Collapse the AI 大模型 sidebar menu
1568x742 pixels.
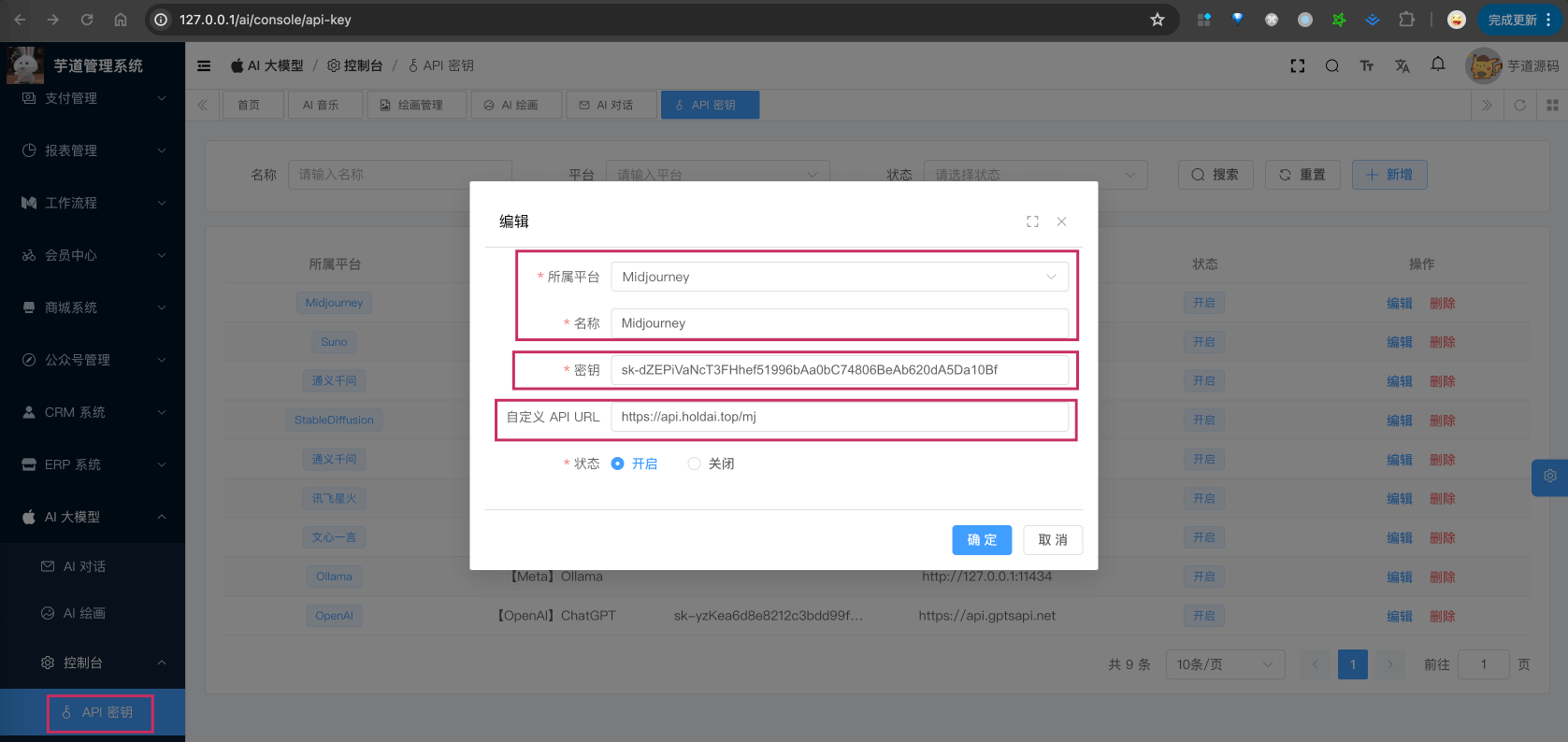93,517
